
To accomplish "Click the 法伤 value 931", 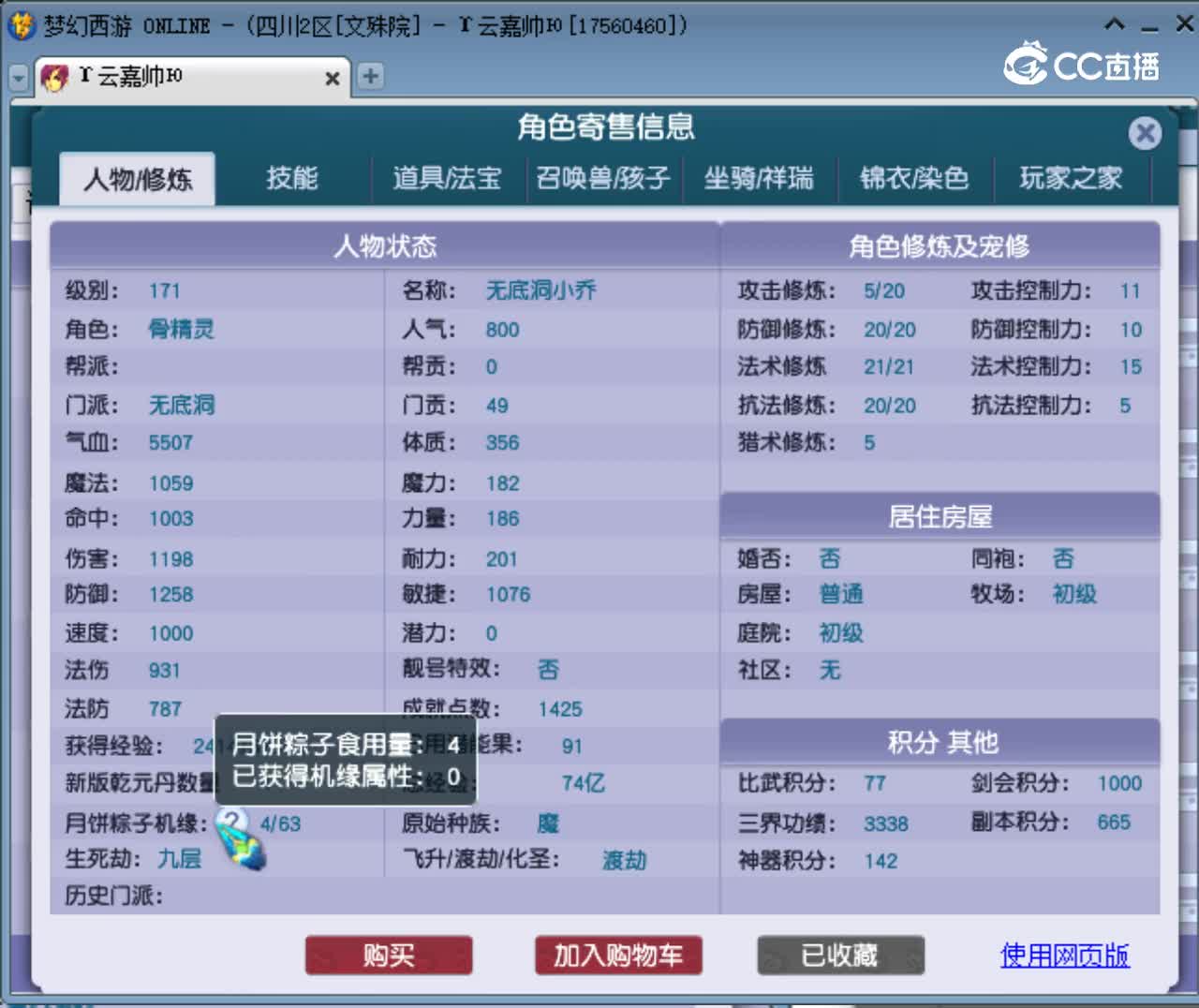I will click(164, 670).
